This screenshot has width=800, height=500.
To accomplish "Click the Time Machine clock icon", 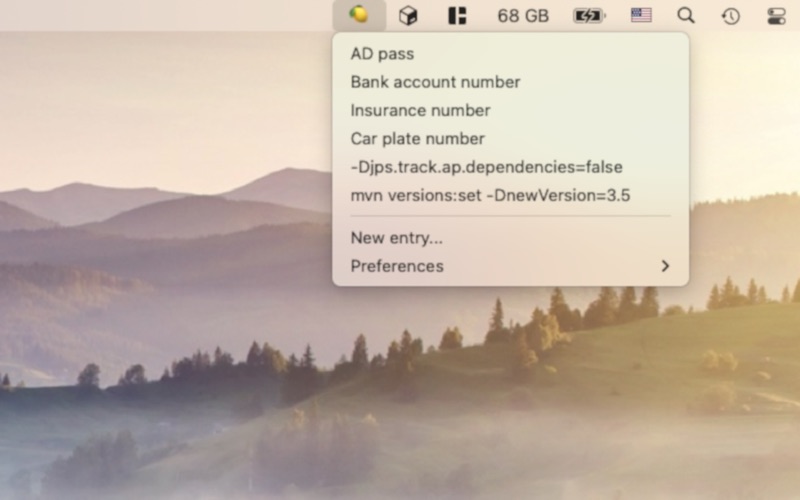I will pyautogui.click(x=731, y=16).
